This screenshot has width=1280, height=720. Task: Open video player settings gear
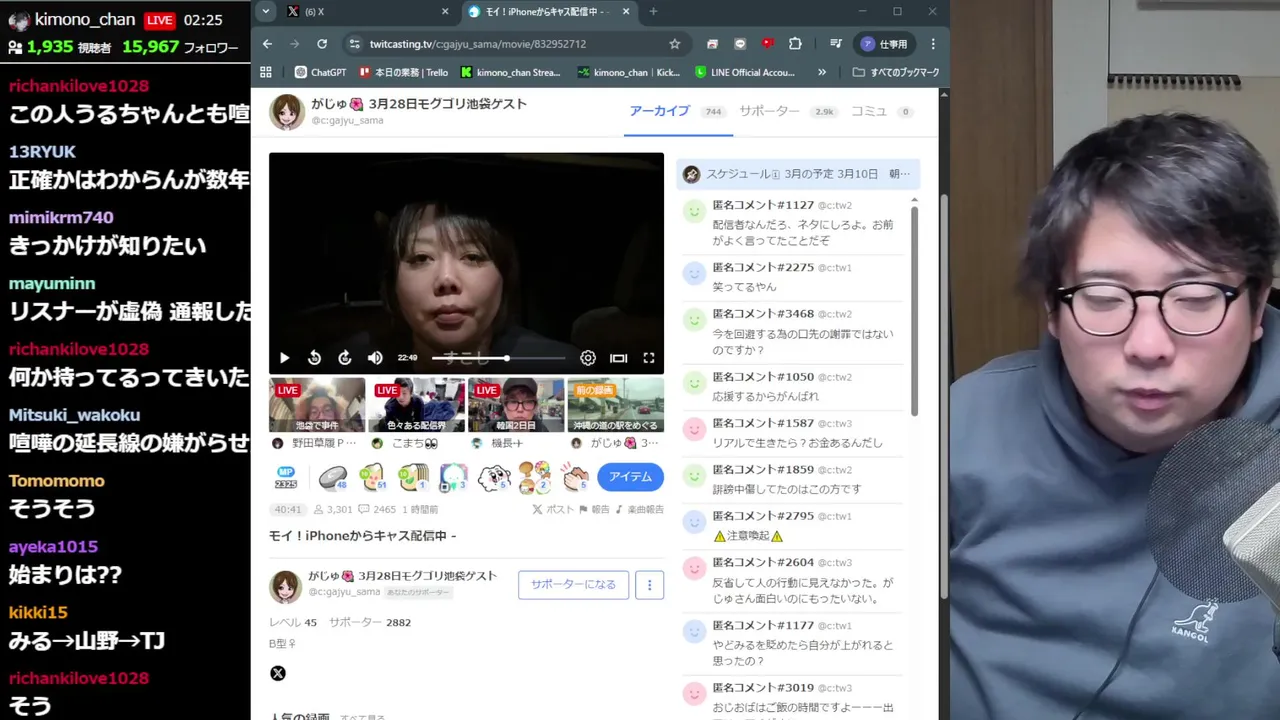click(588, 358)
